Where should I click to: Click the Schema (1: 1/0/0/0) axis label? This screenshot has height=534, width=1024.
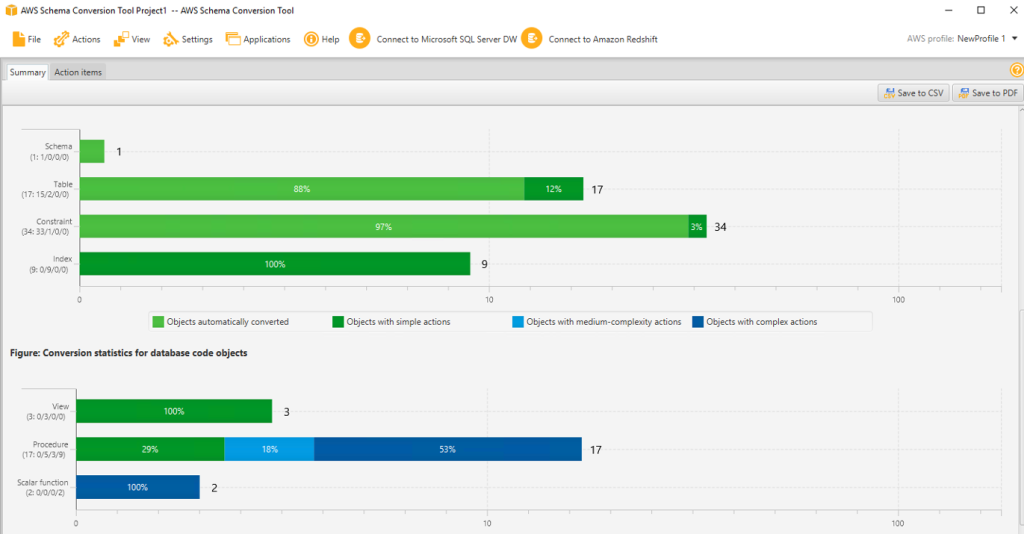(x=50, y=151)
